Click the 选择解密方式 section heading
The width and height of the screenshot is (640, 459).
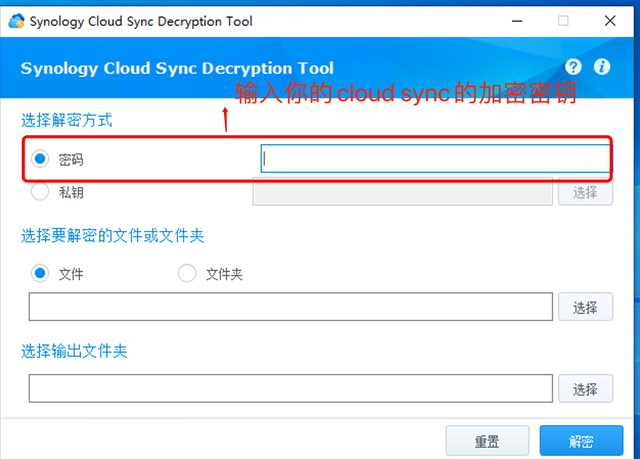67,120
